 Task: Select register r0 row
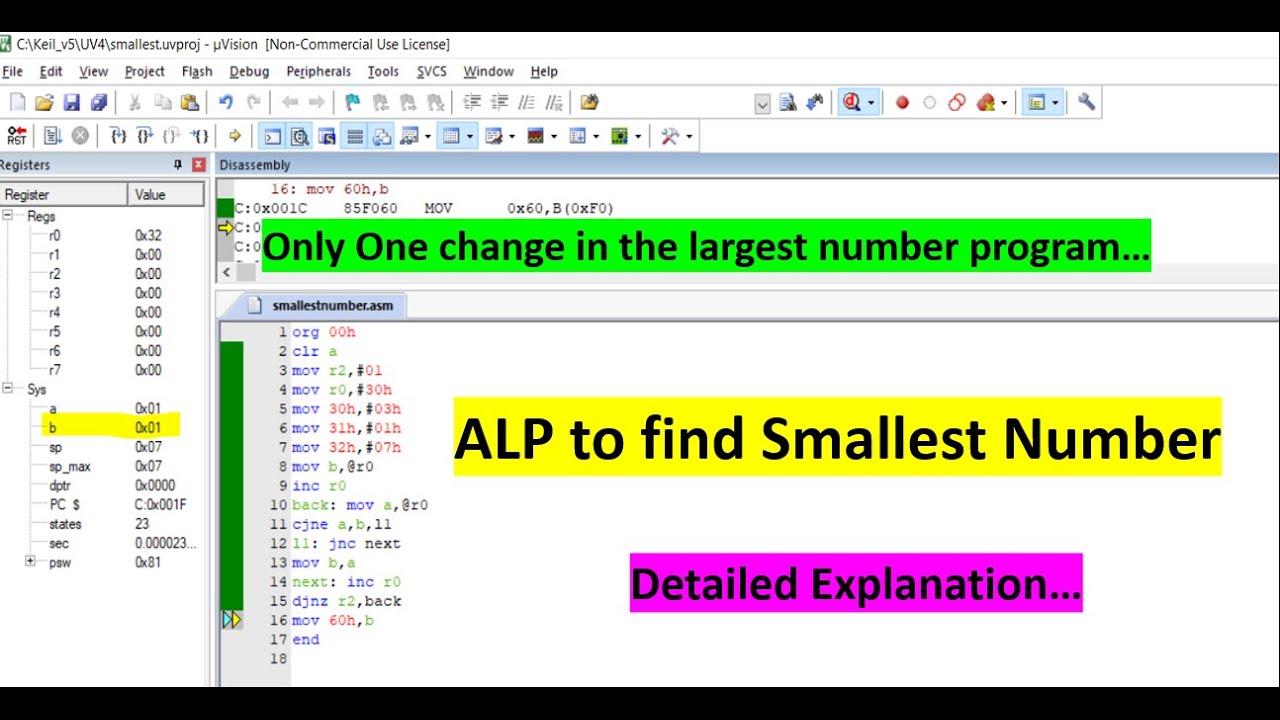coord(102,235)
